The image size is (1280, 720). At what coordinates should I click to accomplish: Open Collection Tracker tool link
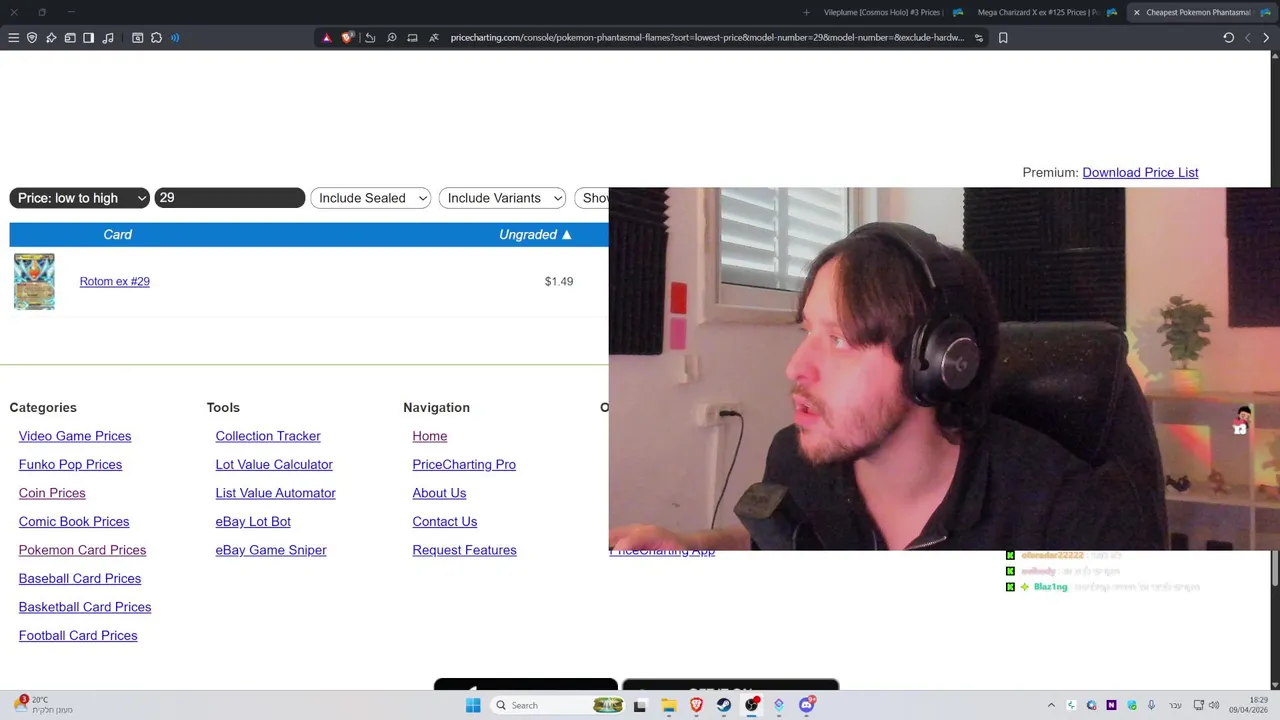[x=268, y=436]
